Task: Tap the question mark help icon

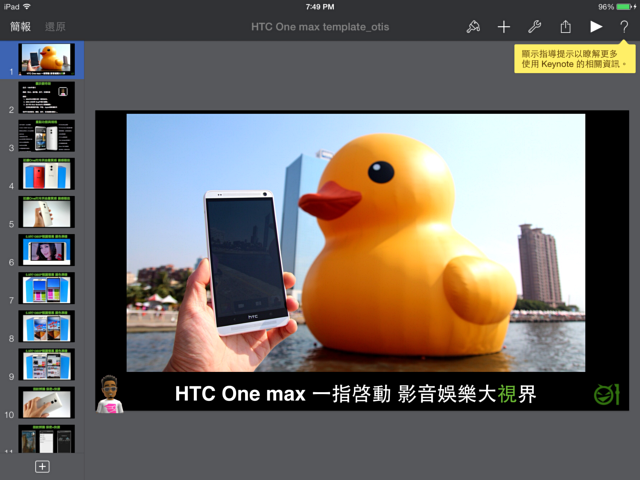Action: tap(624, 27)
